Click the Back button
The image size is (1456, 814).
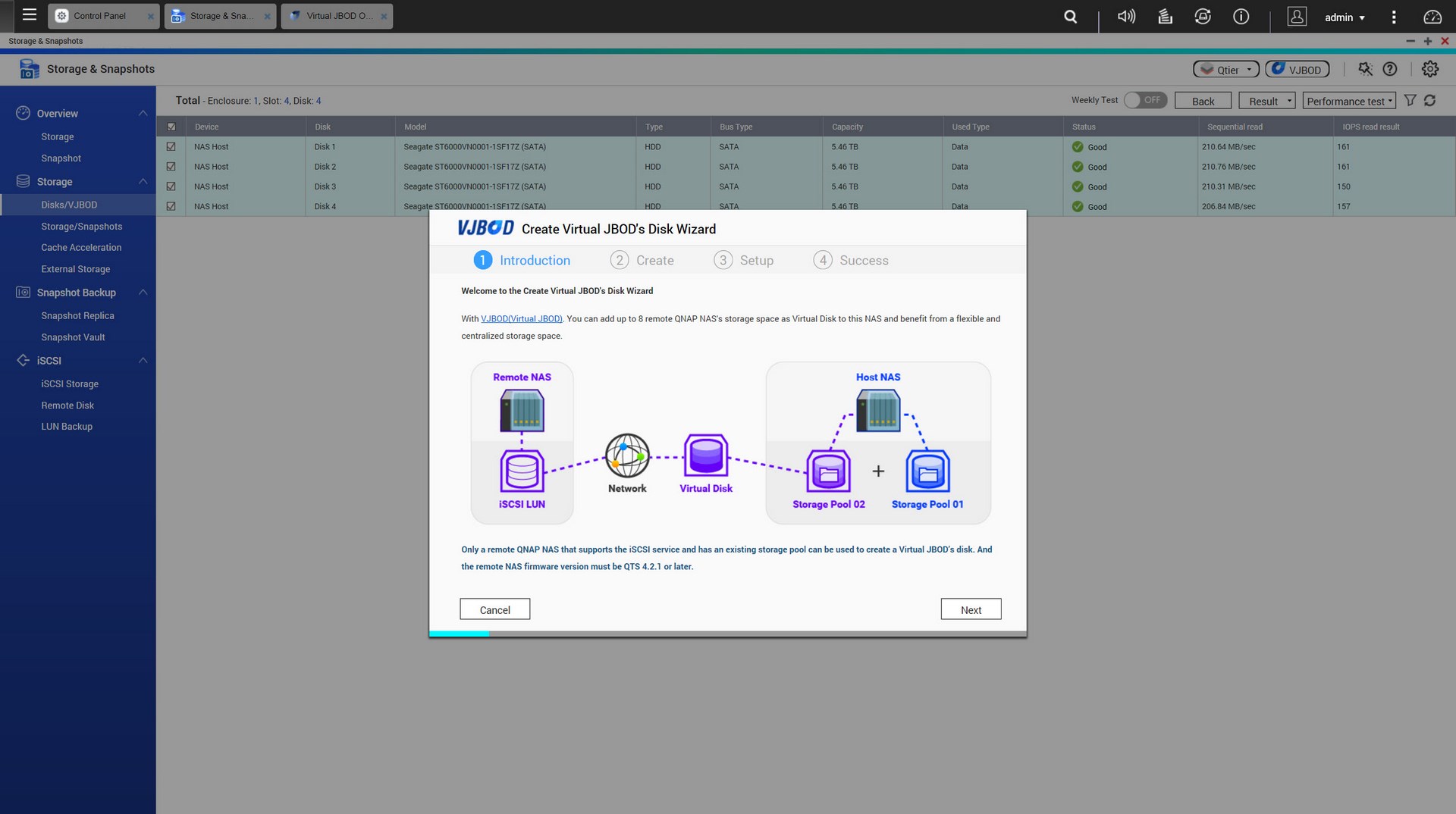1203,101
